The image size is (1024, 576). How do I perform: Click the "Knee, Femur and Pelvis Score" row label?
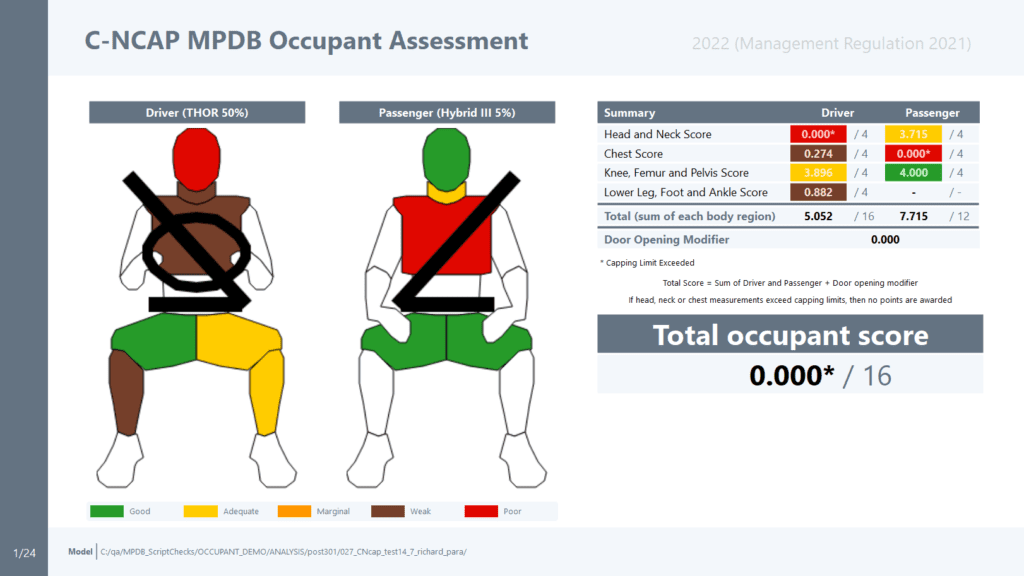click(677, 172)
